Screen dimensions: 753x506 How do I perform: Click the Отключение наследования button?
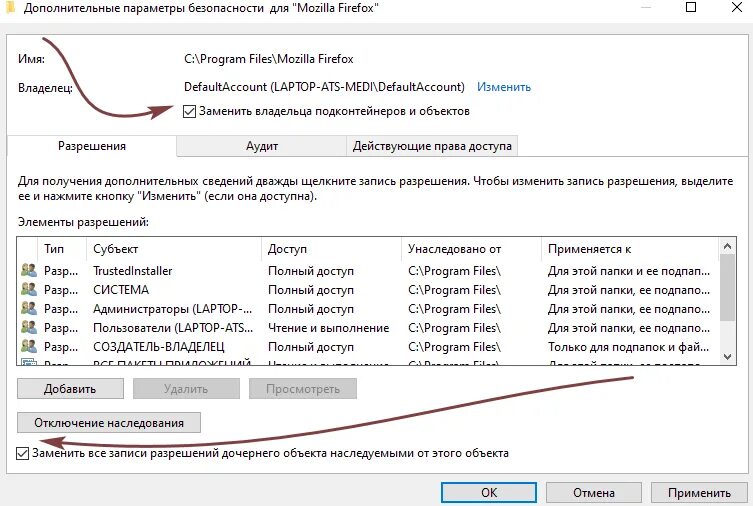pyautogui.click(x=109, y=423)
